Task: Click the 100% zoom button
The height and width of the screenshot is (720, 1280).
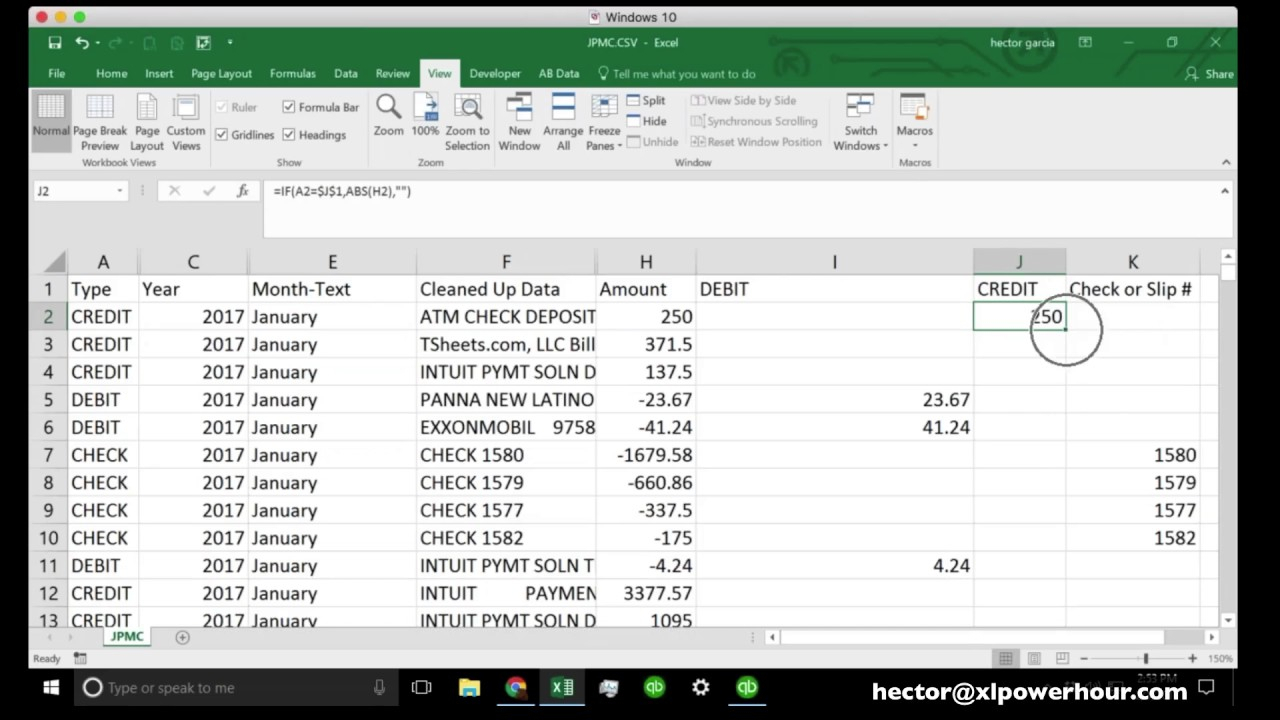Action: click(x=425, y=113)
